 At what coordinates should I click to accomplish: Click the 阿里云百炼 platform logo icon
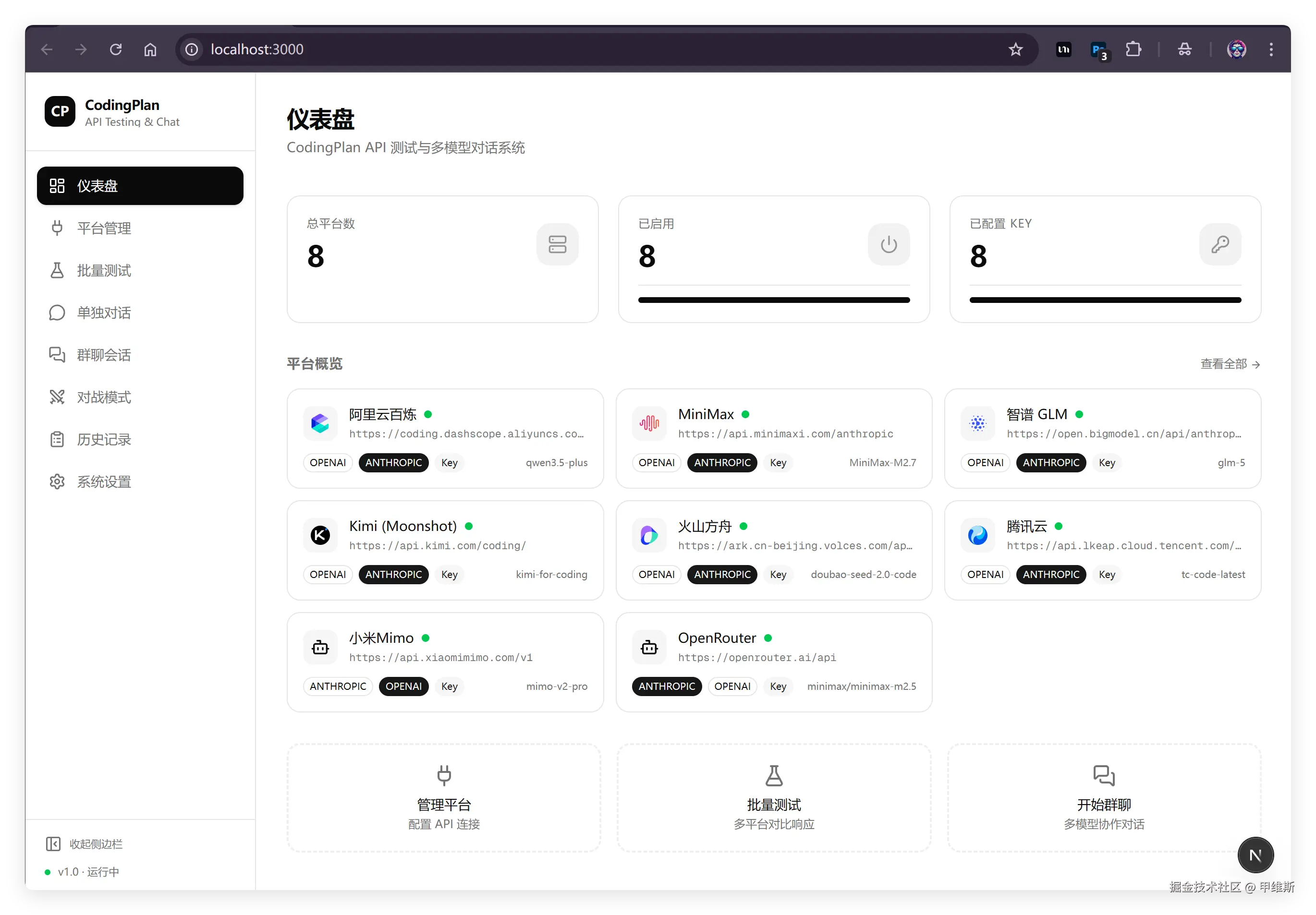click(320, 423)
